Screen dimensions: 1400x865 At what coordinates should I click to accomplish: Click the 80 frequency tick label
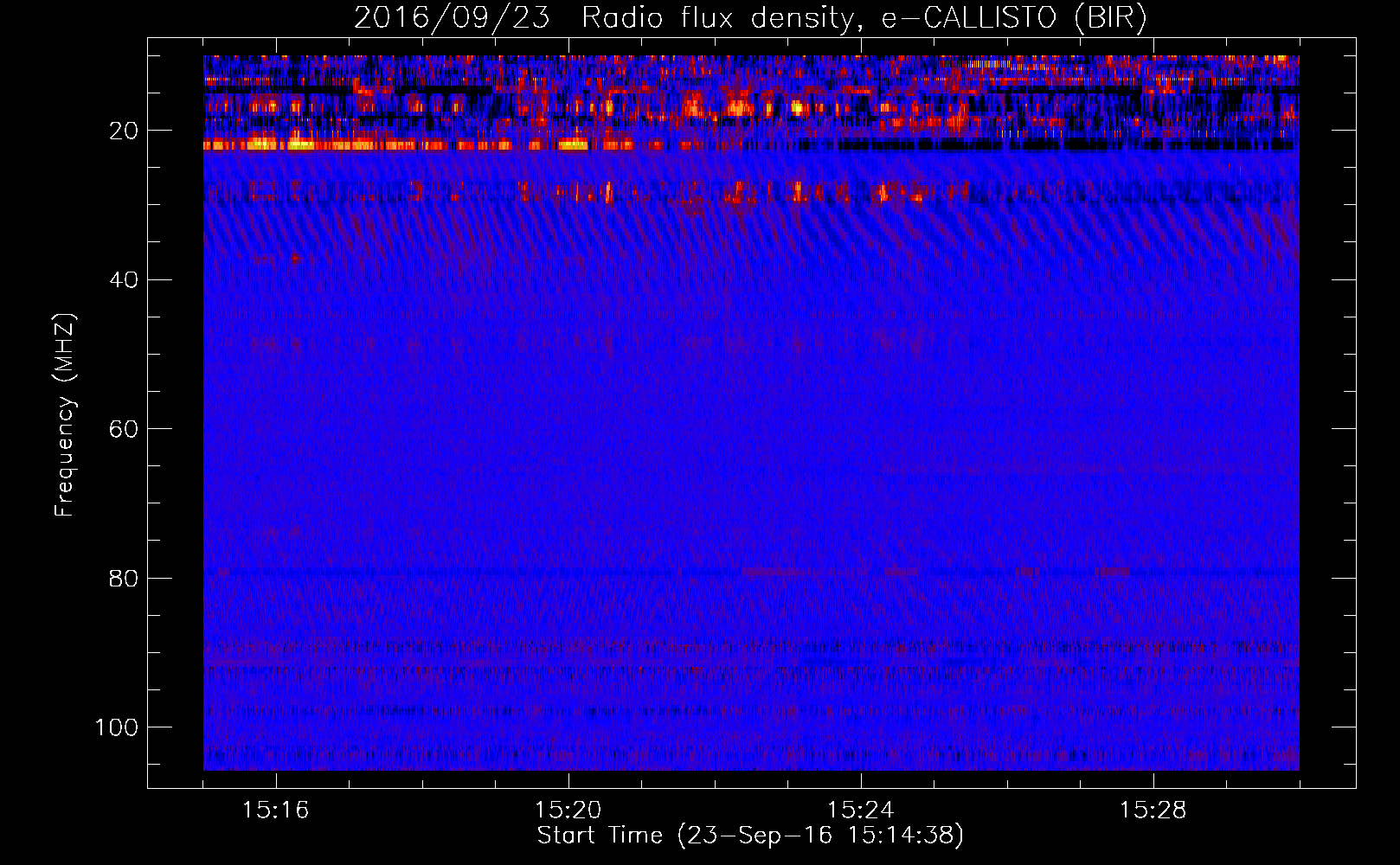(124, 578)
